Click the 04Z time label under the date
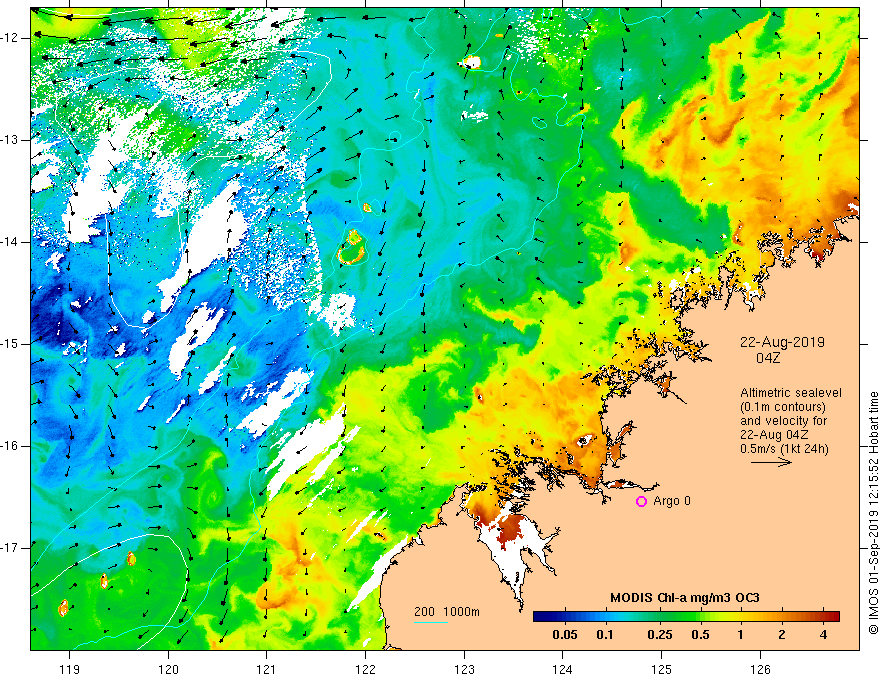The width and height of the screenshot is (880, 680). click(768, 358)
